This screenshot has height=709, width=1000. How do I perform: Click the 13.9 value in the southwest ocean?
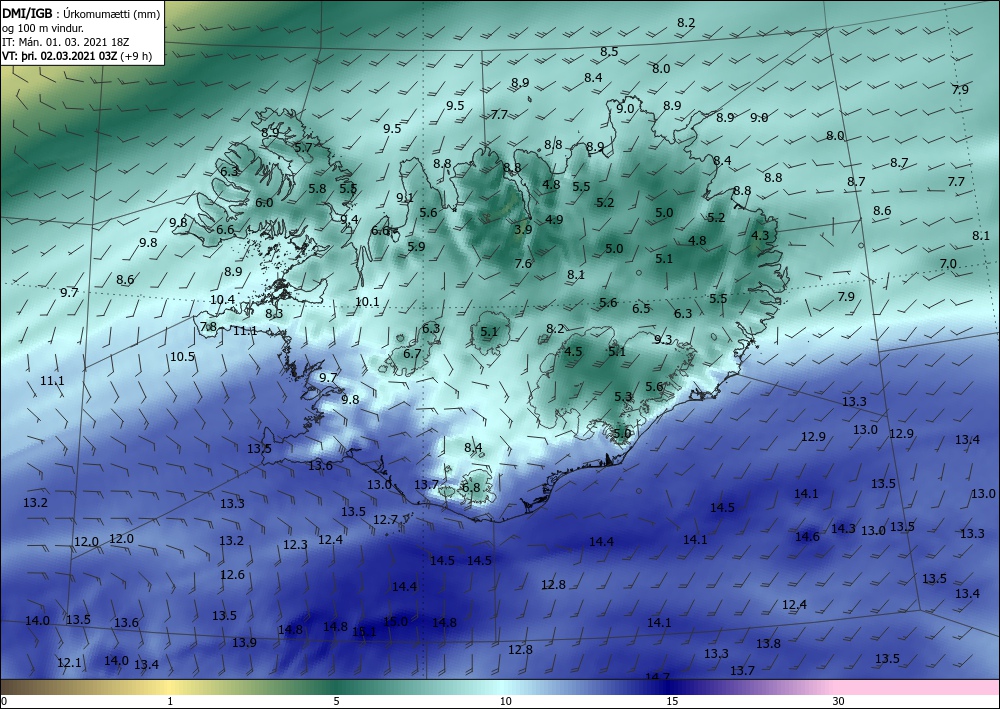(244, 642)
